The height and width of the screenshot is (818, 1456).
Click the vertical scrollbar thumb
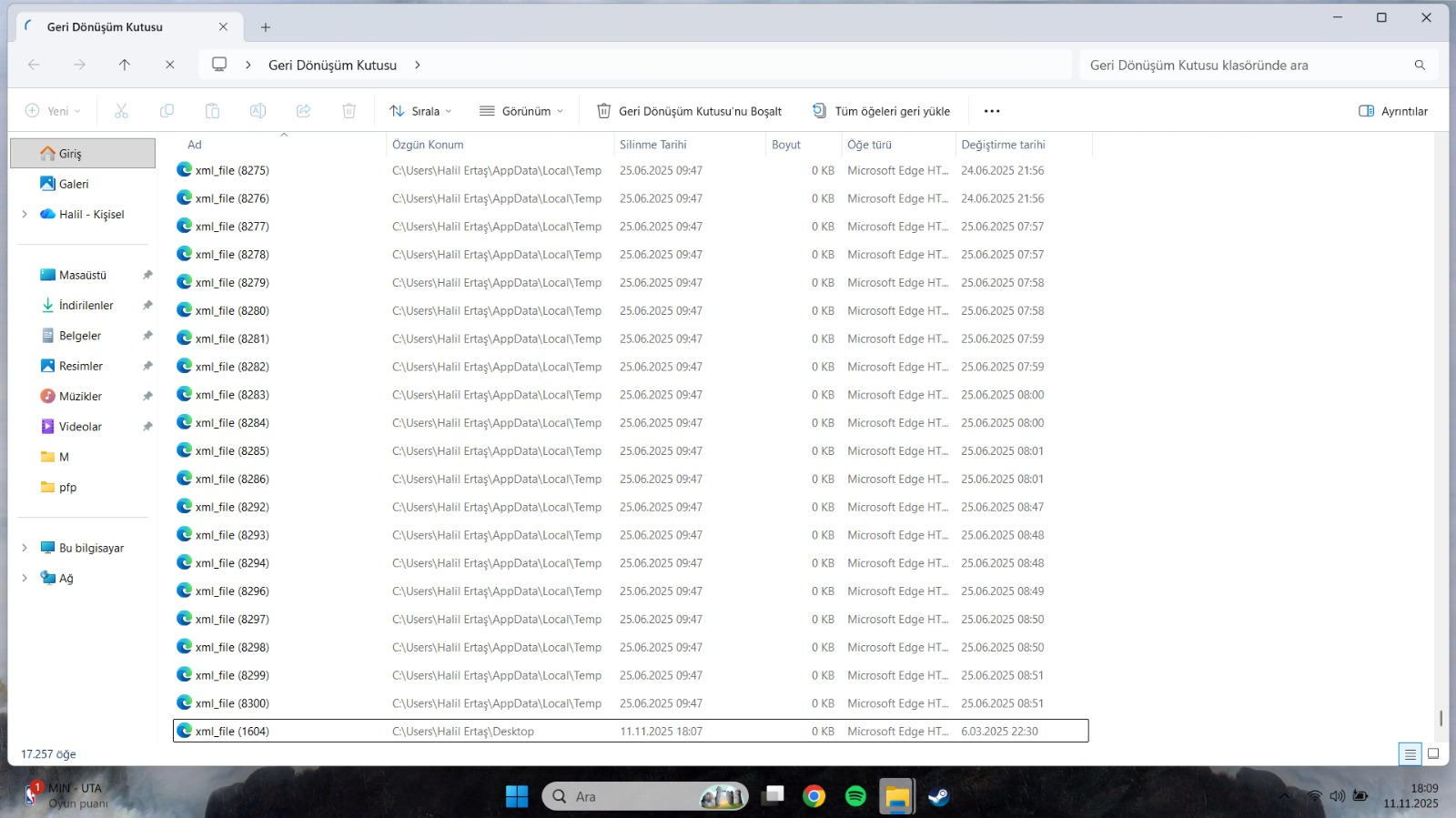tap(1441, 718)
